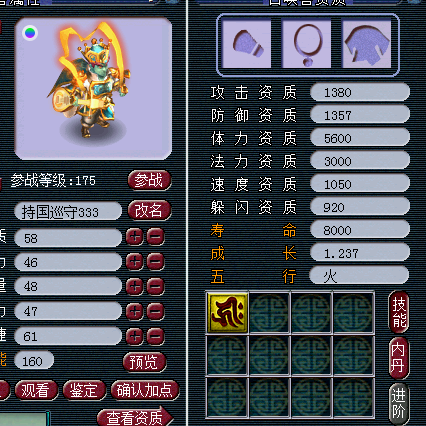Click the pet name field 持国巡守333

(68, 211)
